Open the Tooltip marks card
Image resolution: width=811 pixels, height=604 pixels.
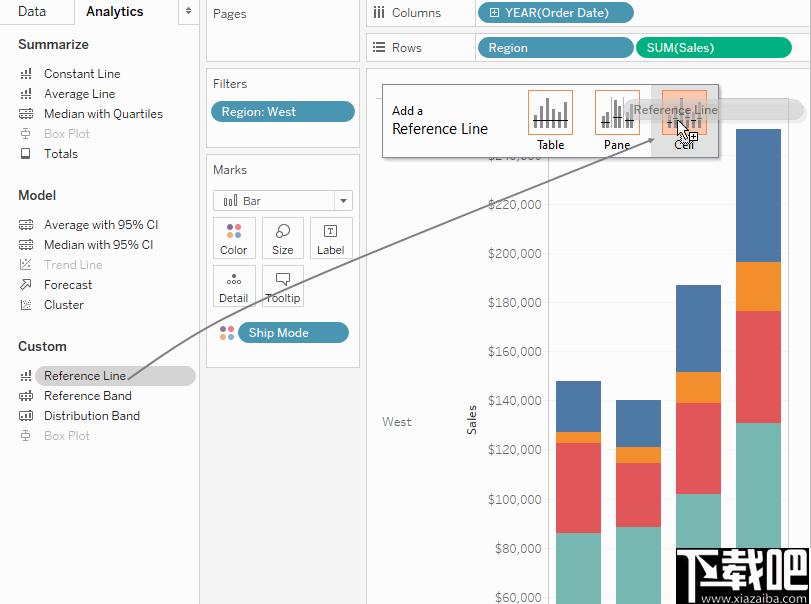282,286
